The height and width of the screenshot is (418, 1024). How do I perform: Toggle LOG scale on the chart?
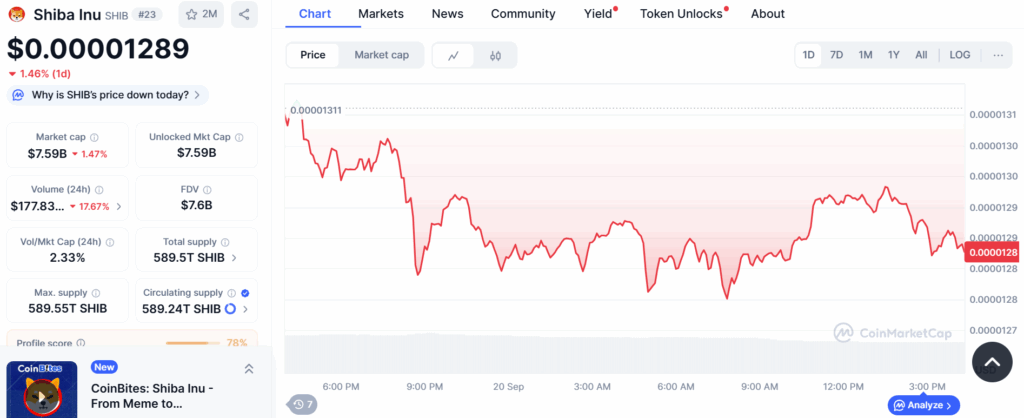pyautogui.click(x=959, y=55)
